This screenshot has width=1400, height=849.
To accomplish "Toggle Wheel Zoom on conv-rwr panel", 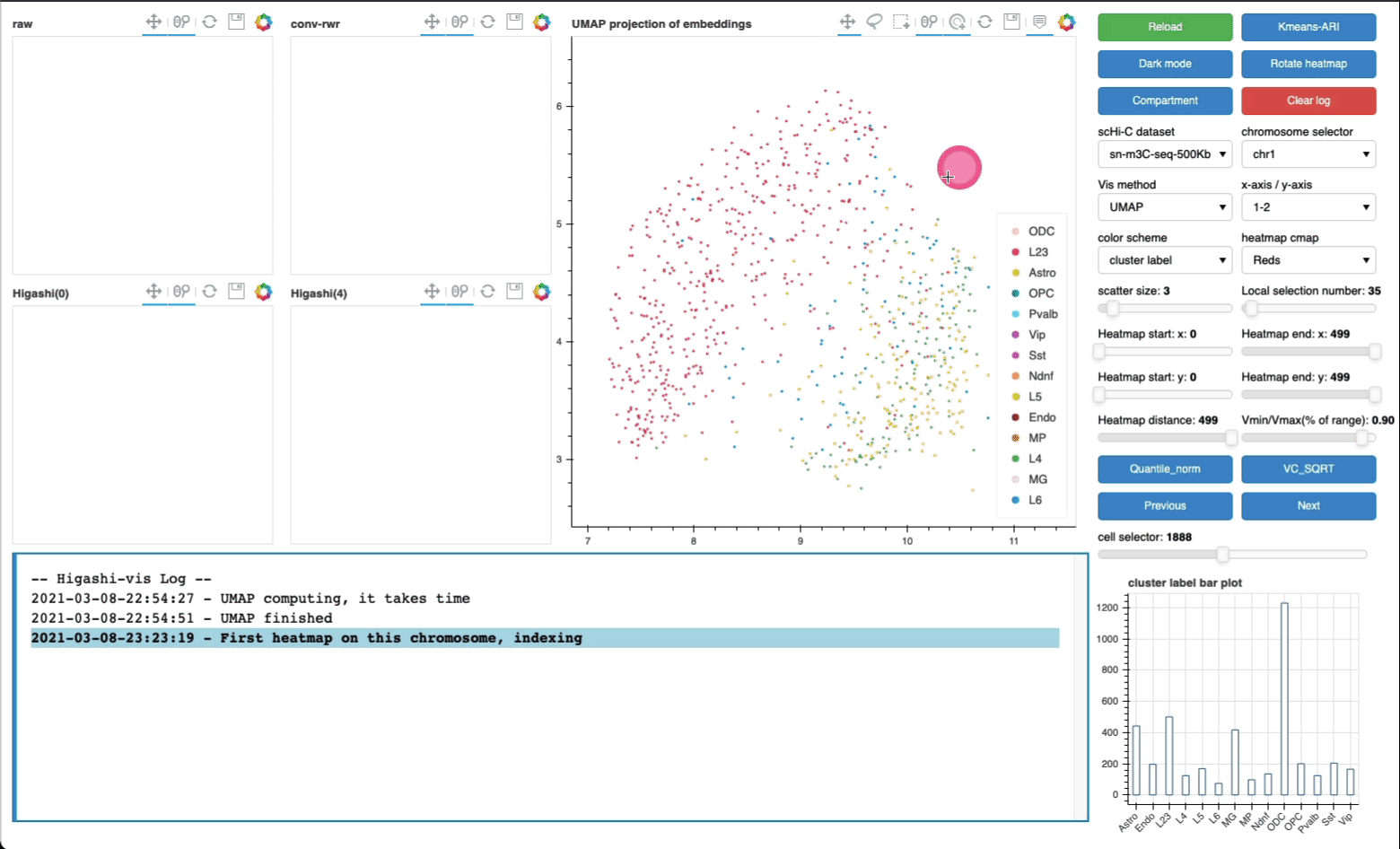I will (459, 22).
